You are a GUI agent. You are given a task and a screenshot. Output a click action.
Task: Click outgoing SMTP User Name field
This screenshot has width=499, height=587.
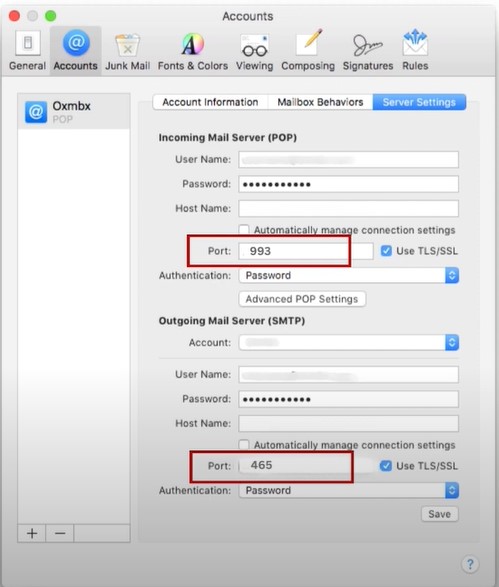349,375
